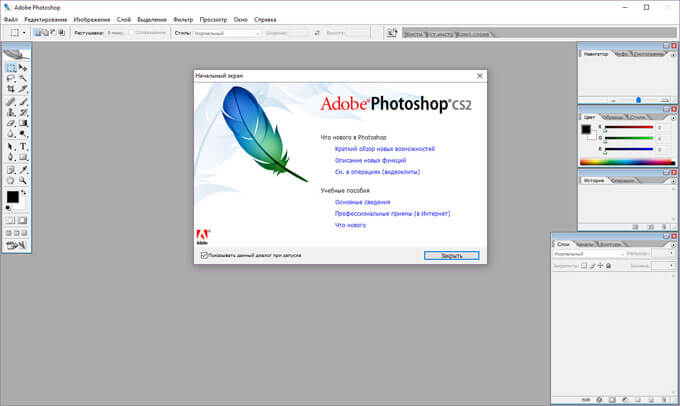
Task: Select the Type tool
Action: [23, 147]
